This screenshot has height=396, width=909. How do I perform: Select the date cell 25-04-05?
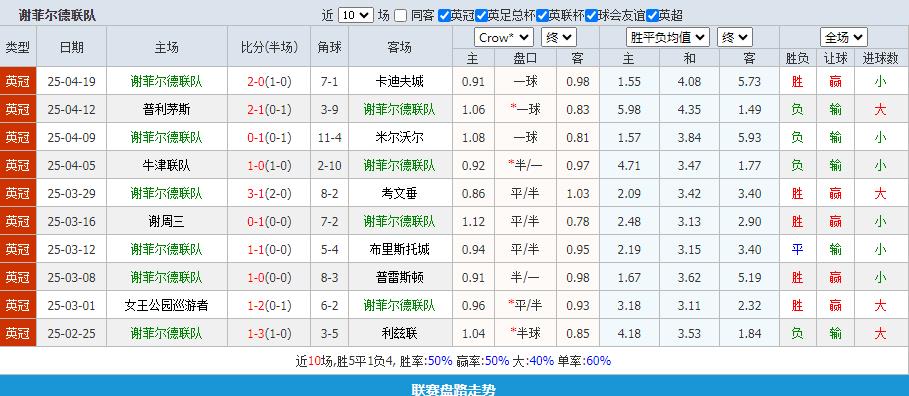click(x=71, y=165)
